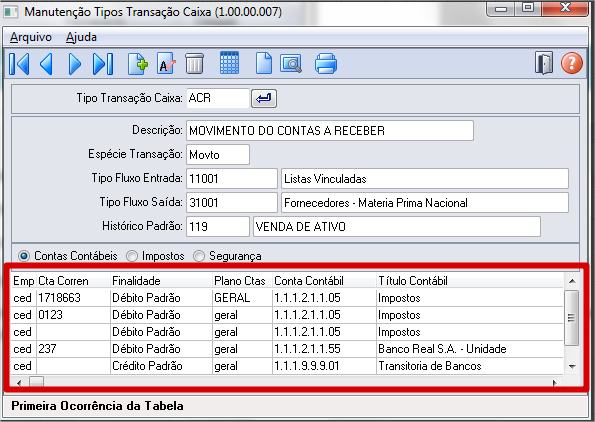Image resolution: width=595 pixels, height=422 pixels.
Task: Click grid scroll down arrow
Action: (572, 367)
